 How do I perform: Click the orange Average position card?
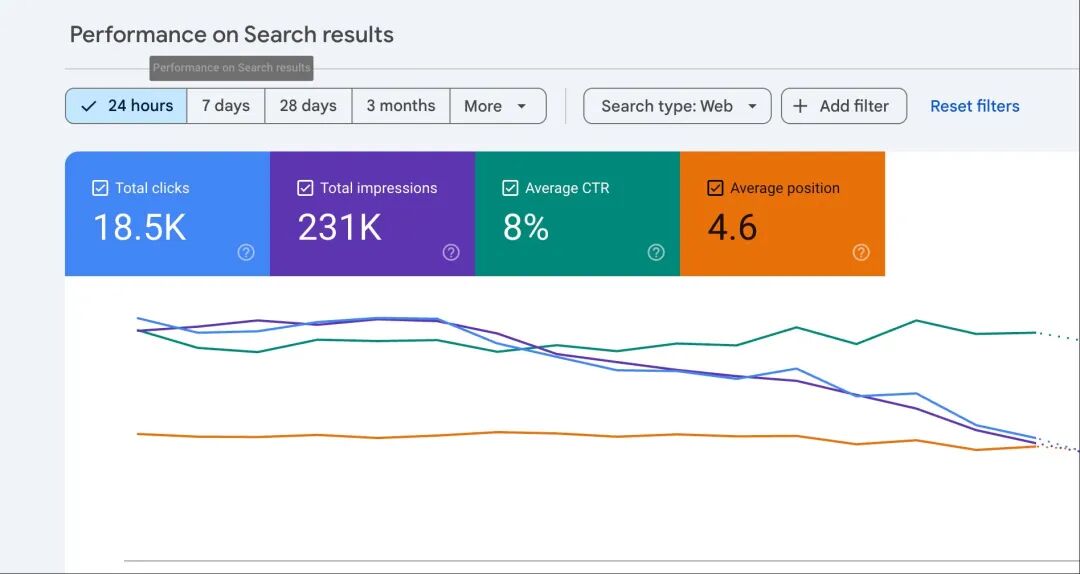click(x=782, y=214)
